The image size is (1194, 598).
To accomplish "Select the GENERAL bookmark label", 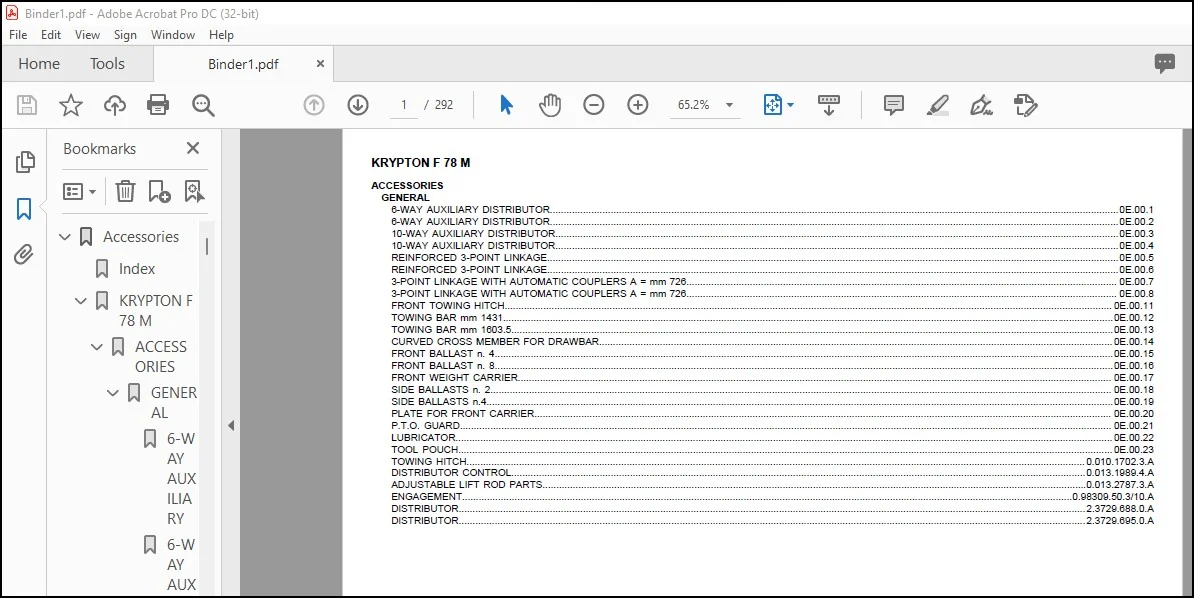I will (x=174, y=403).
